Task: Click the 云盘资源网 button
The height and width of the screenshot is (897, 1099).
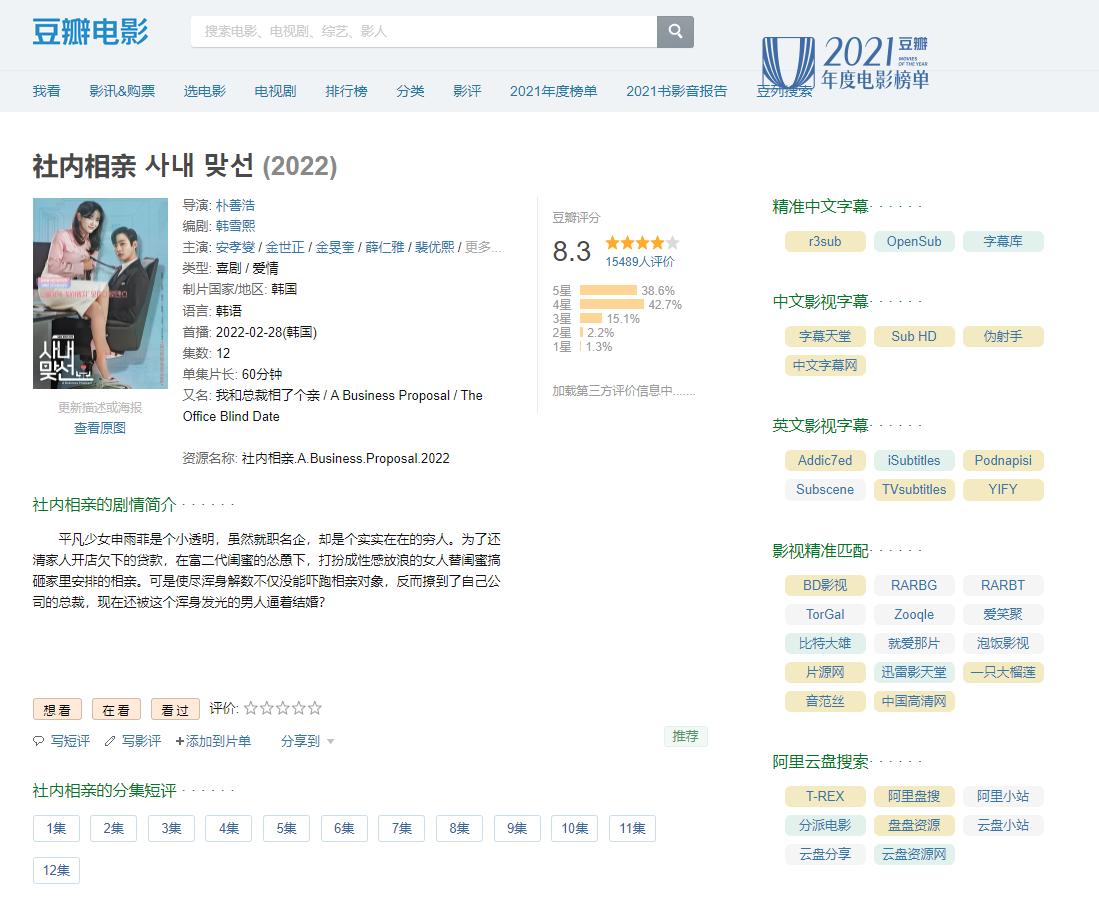Action: (x=914, y=854)
